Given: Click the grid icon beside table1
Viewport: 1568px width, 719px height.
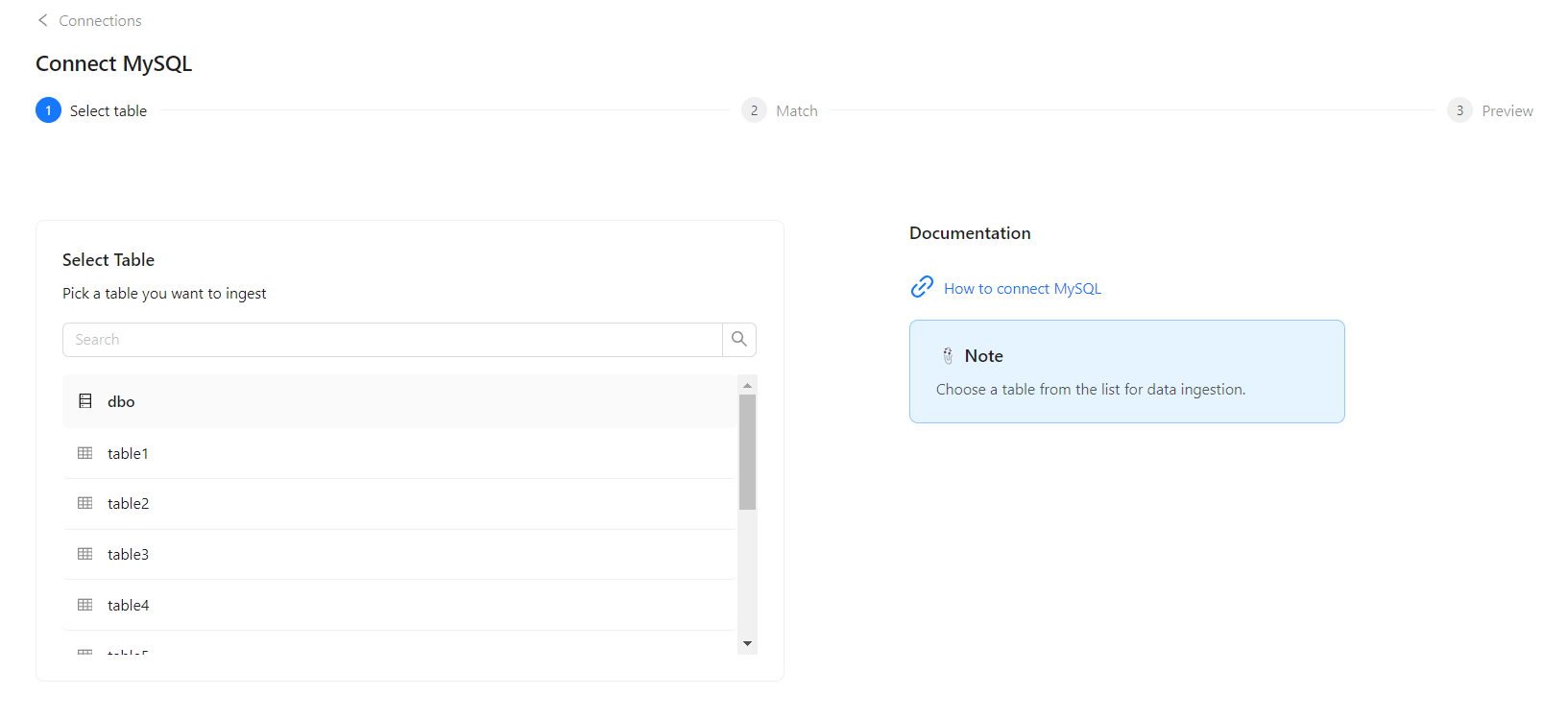Looking at the screenshot, I should (x=85, y=453).
